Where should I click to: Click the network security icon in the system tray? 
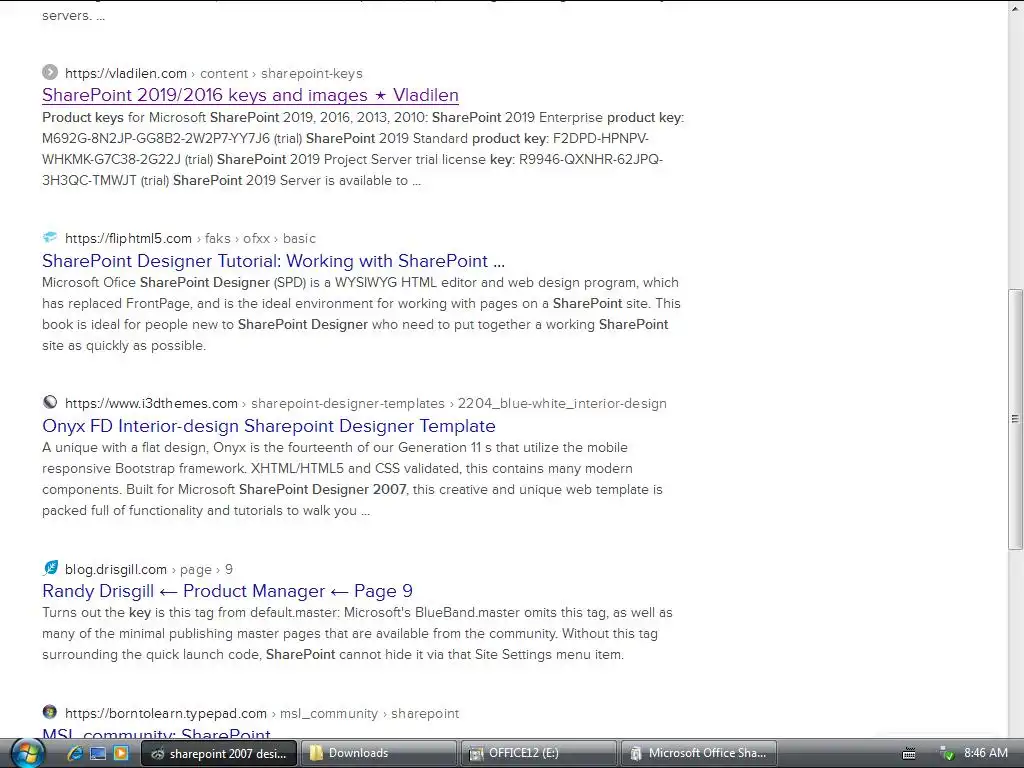[x=946, y=754]
